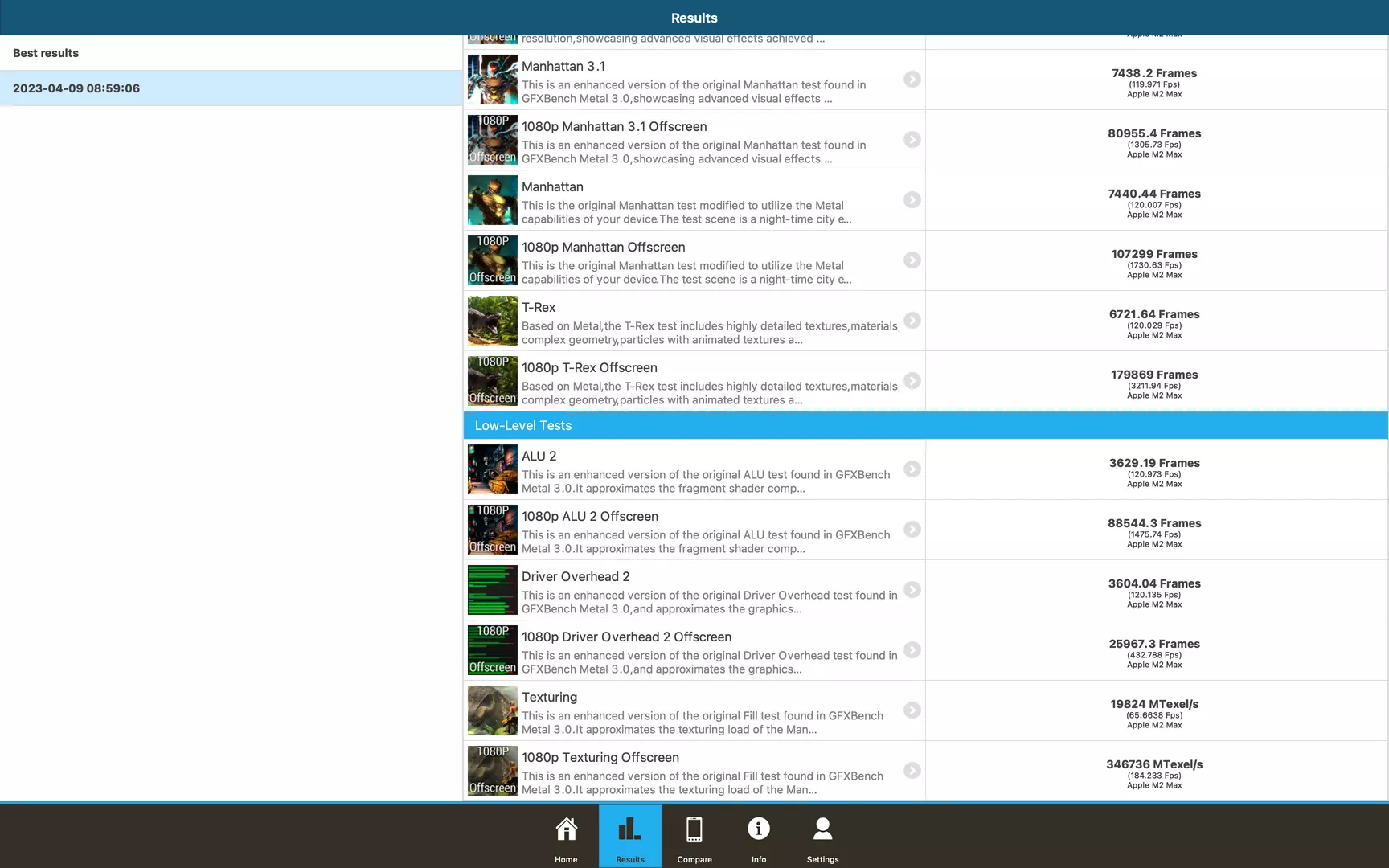Viewport: 1389px width, 868px height.
Task: Expand Driver Overhead 2 details arrow
Action: click(x=912, y=590)
